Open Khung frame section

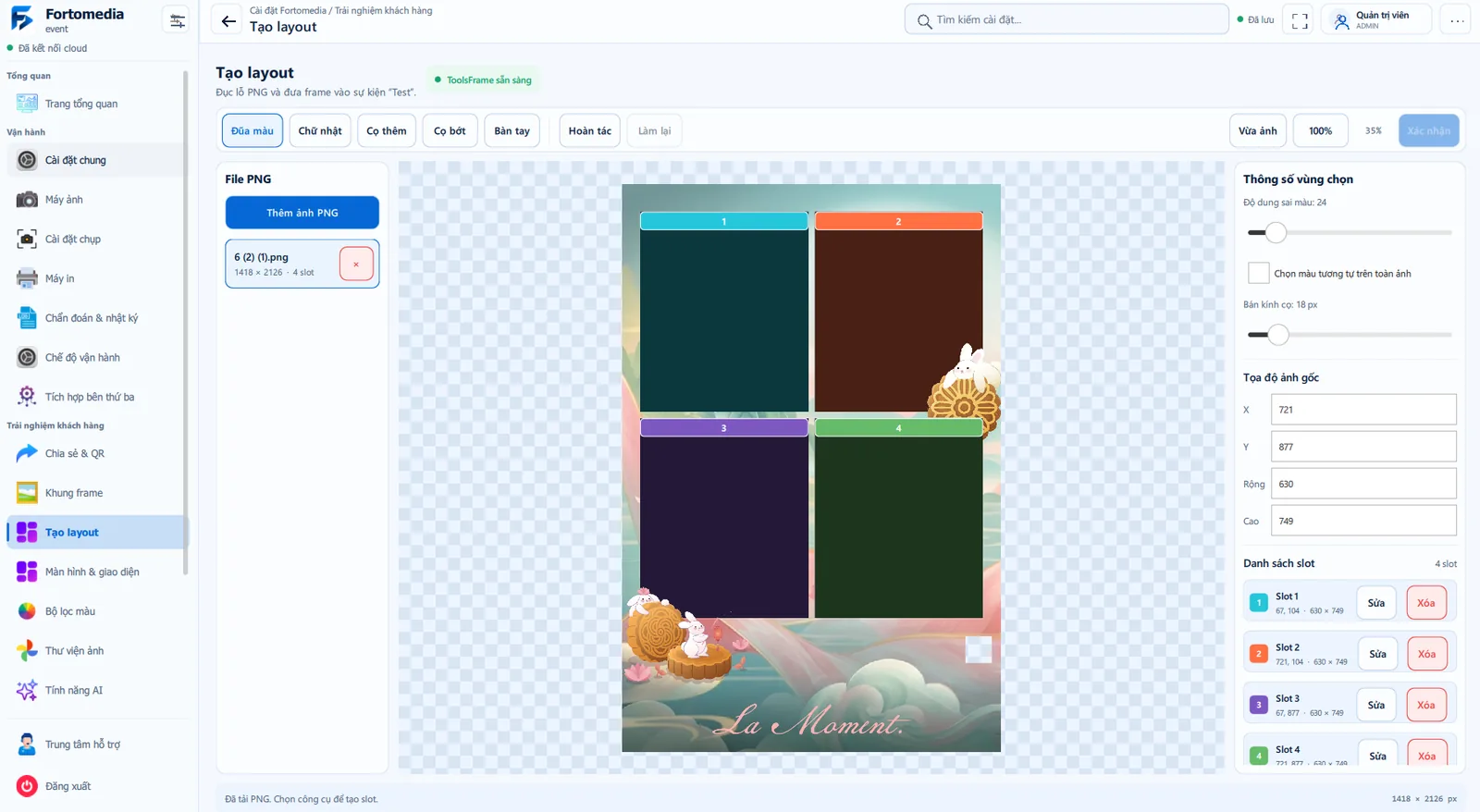click(x=96, y=493)
